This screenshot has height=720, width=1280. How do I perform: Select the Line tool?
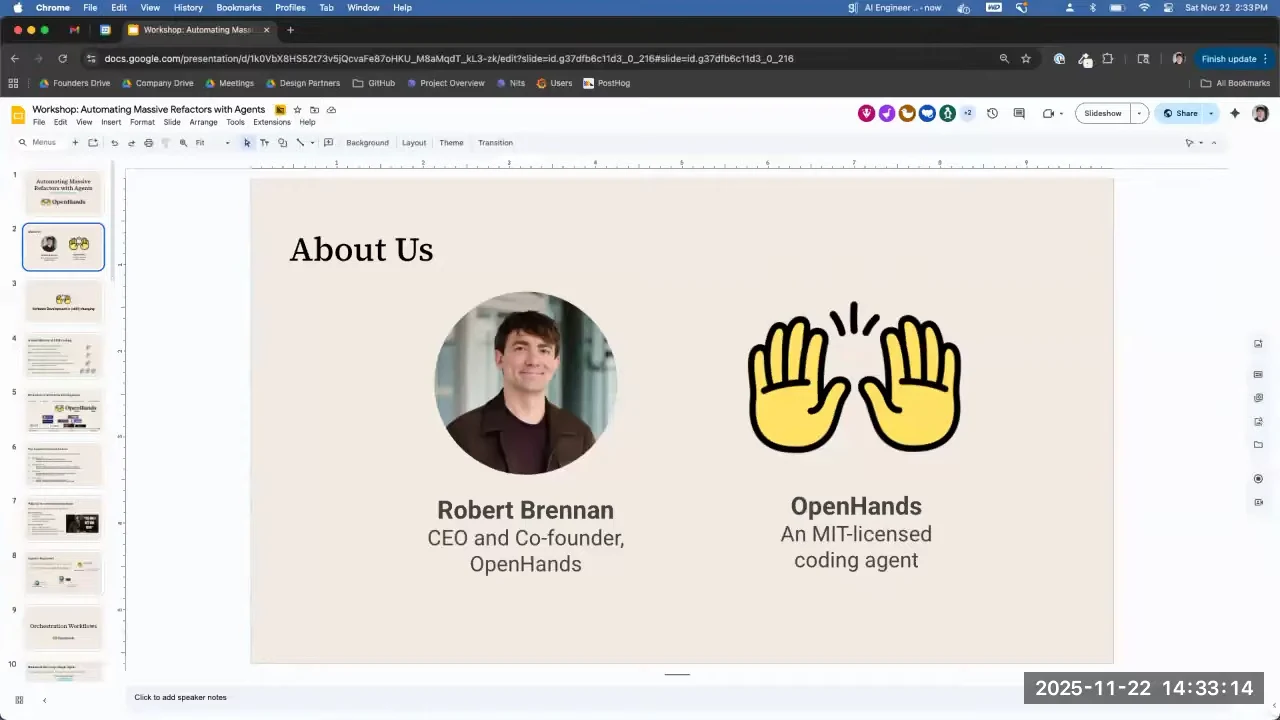pyautogui.click(x=300, y=143)
